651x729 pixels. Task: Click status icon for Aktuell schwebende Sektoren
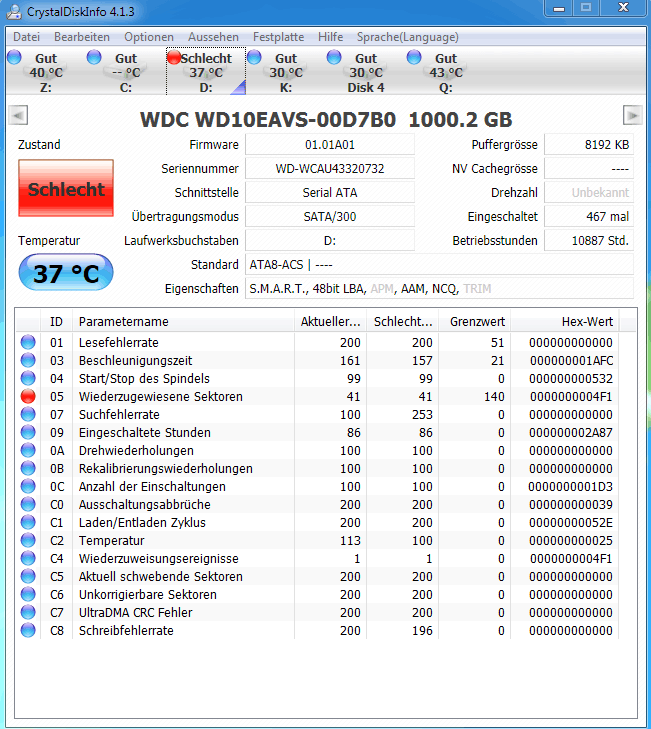click(28, 577)
